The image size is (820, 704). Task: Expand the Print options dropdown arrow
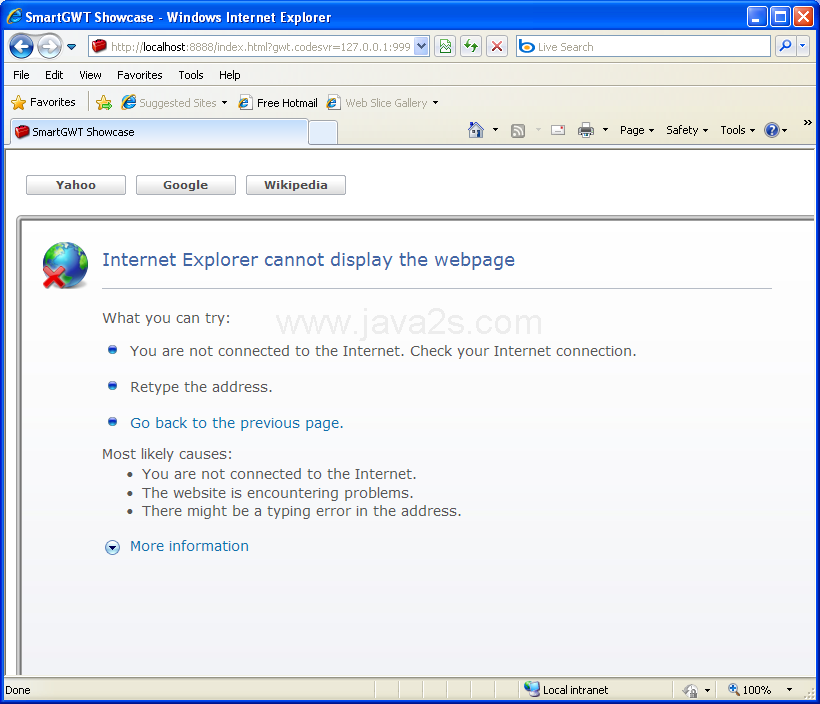tap(606, 130)
